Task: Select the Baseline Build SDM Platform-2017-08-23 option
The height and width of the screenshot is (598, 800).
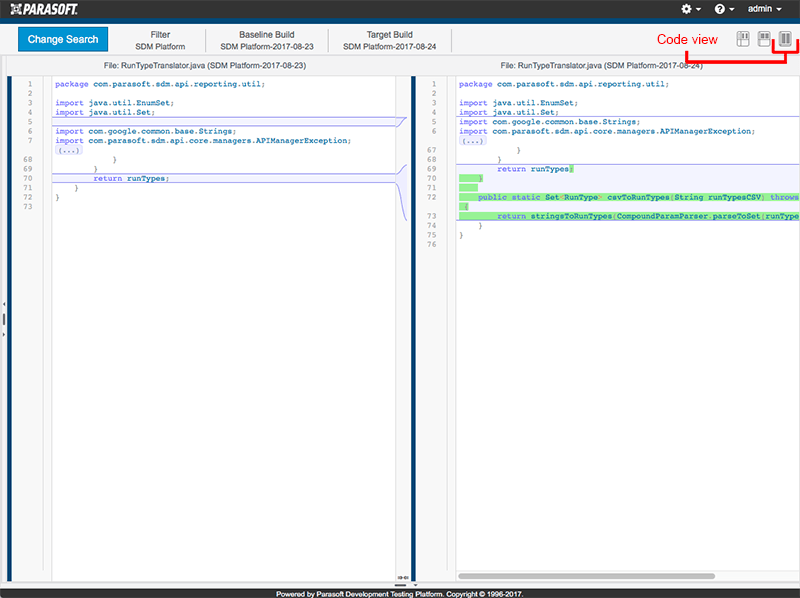Action: click(267, 40)
